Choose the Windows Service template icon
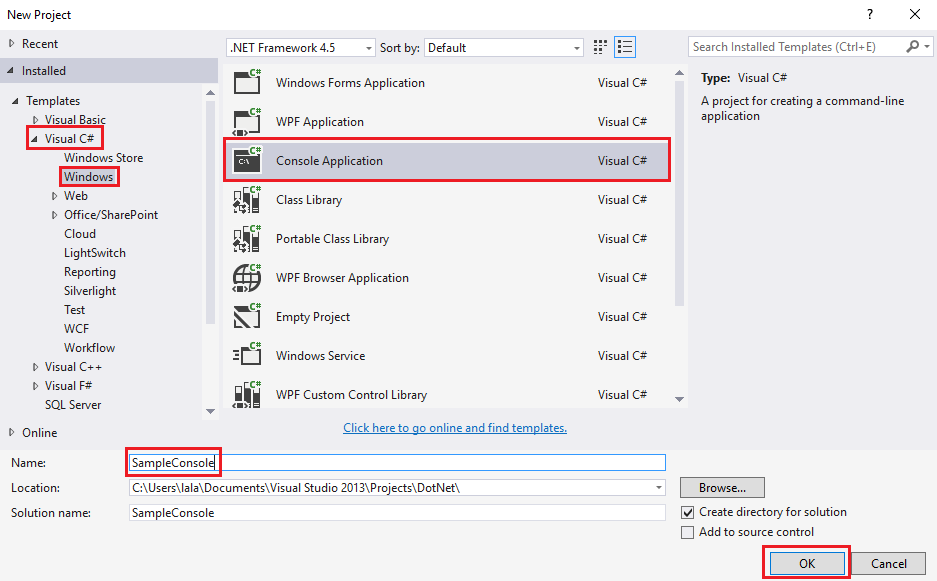The image size is (937, 581). (247, 356)
